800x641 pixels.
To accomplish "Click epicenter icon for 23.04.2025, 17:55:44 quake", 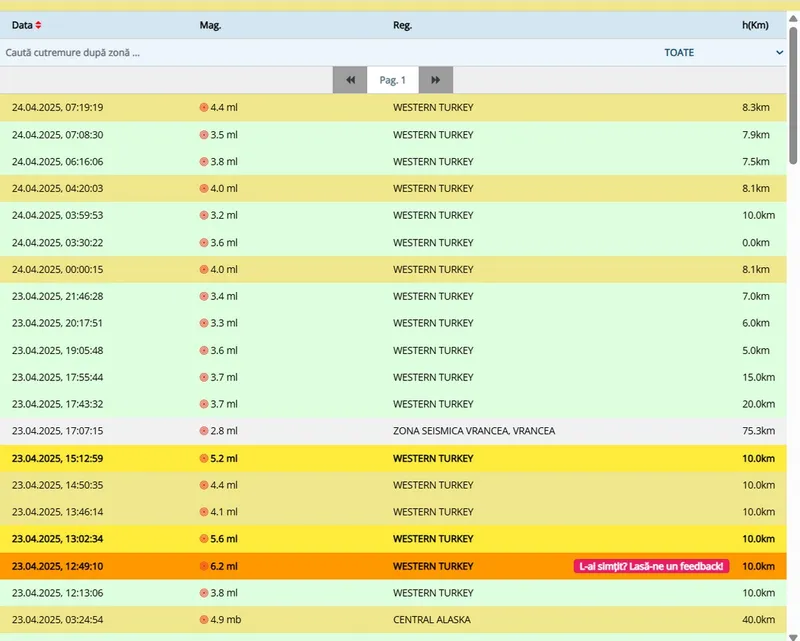I will [204, 377].
